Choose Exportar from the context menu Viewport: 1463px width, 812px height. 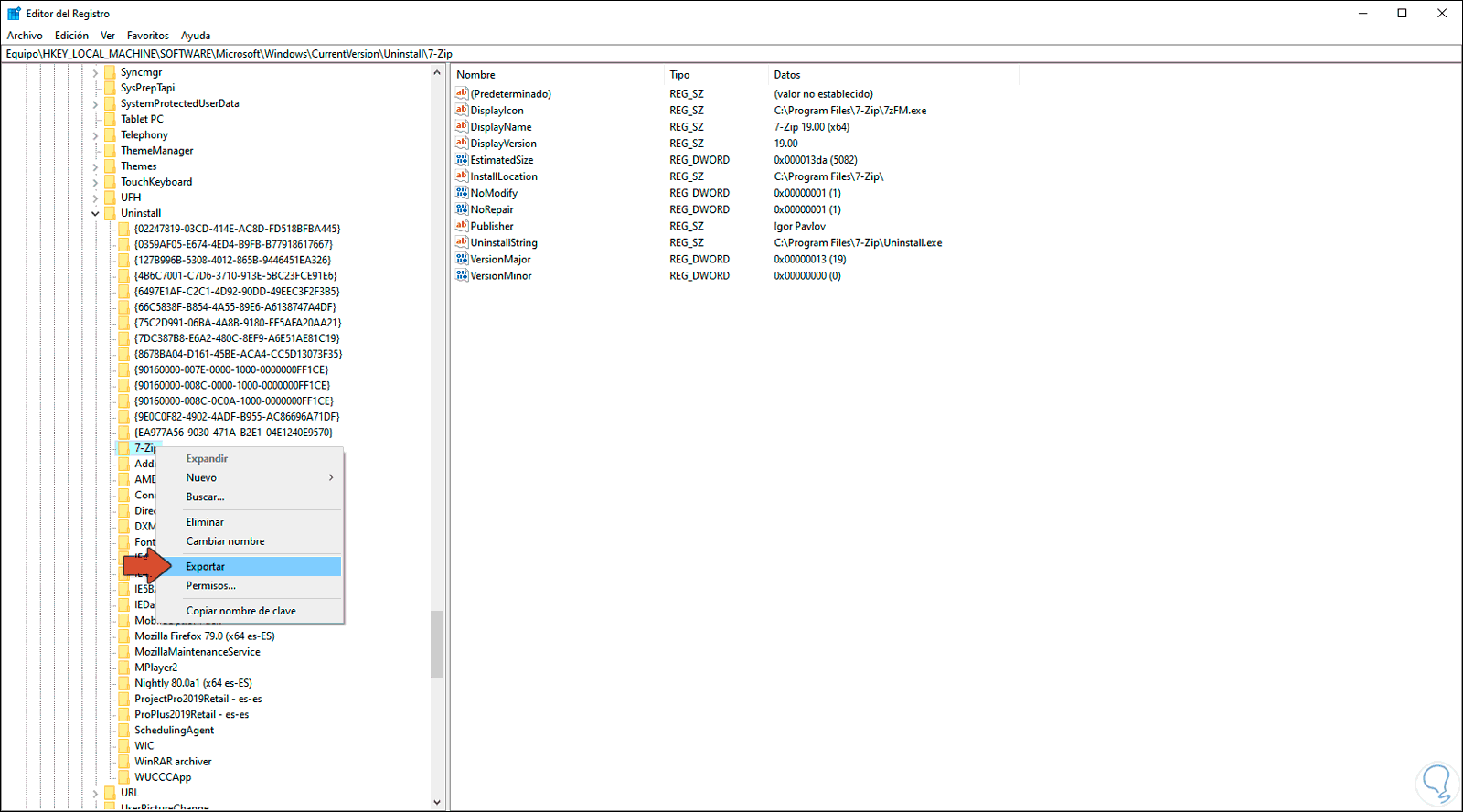(251, 566)
